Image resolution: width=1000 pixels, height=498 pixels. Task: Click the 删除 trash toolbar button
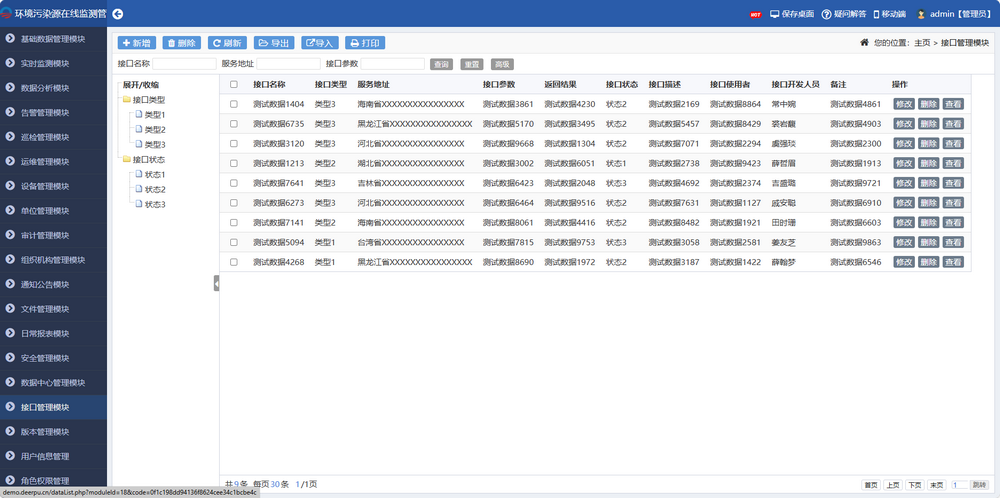pos(182,43)
